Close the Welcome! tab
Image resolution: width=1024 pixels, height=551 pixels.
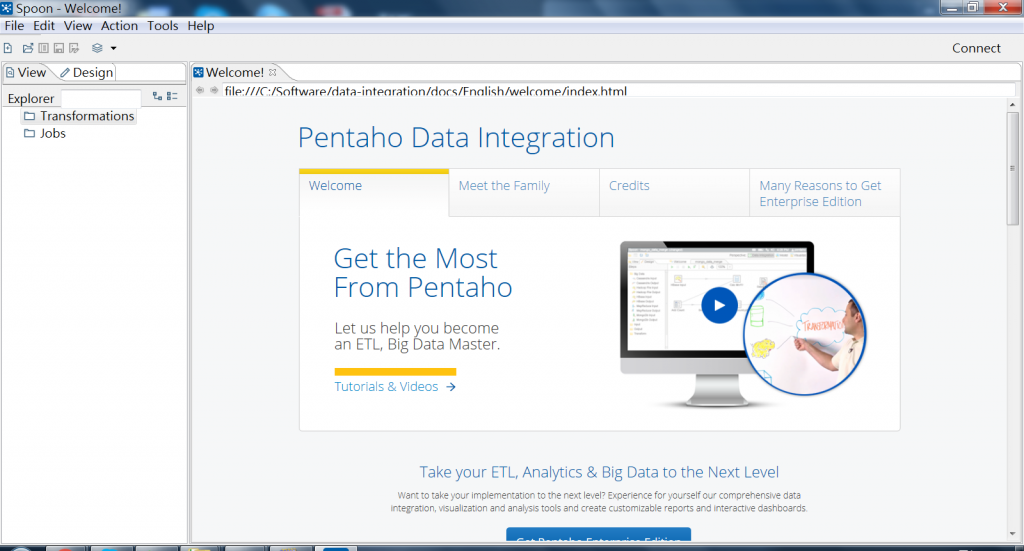pos(273,72)
